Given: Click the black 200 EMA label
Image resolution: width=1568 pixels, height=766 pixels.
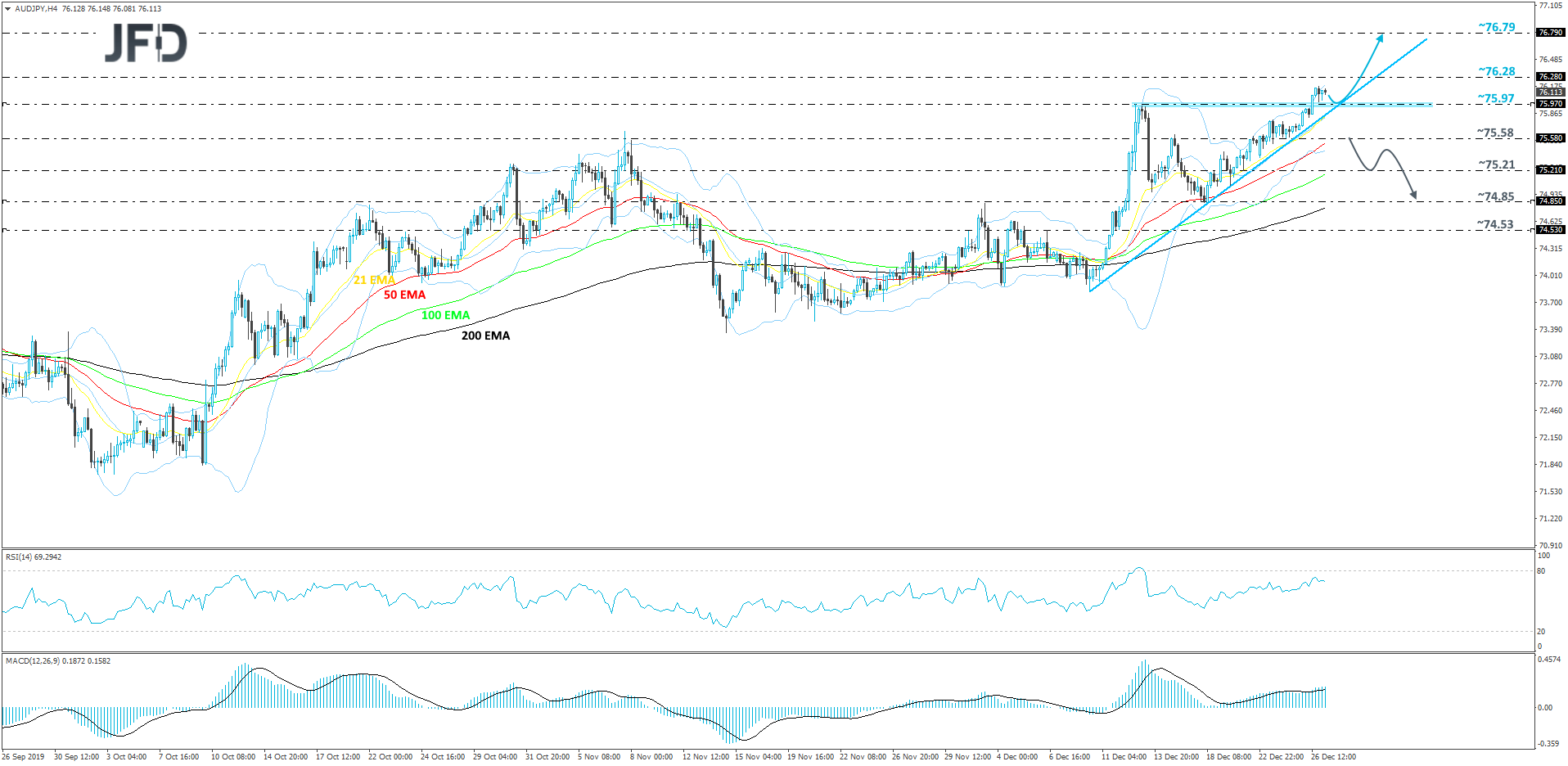Looking at the screenshot, I should click(485, 336).
